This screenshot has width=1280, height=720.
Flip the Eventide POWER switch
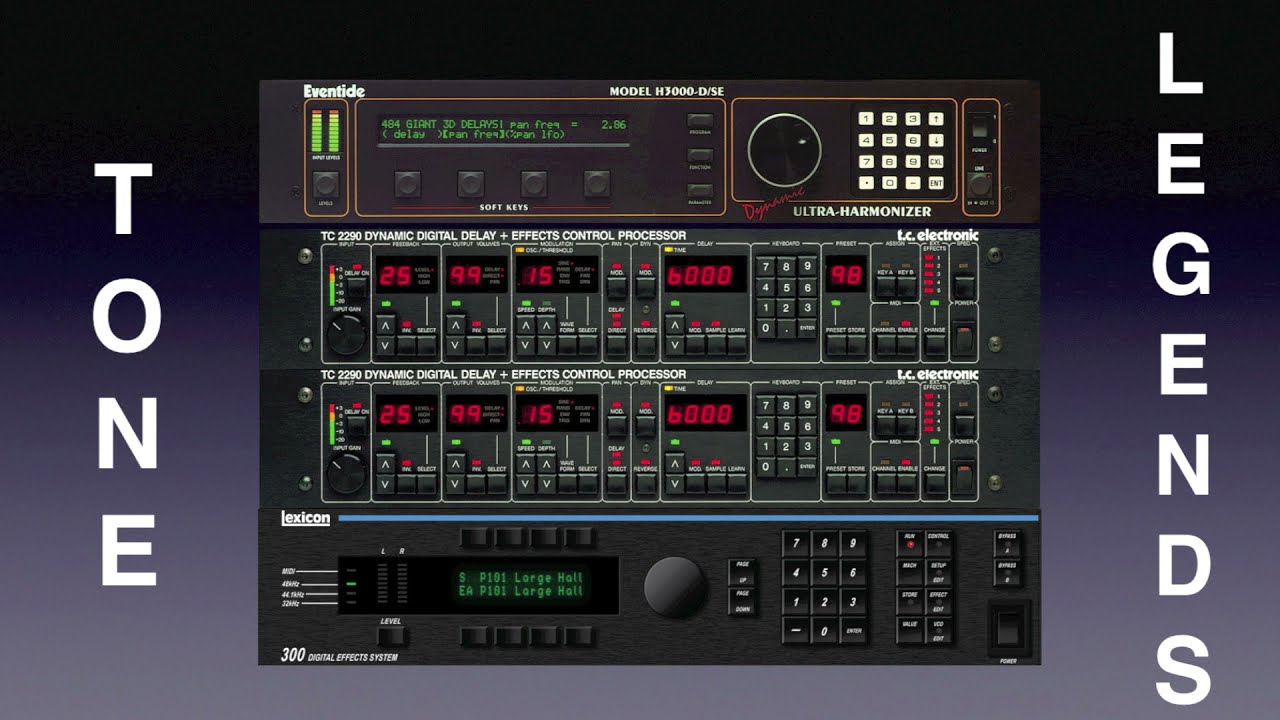979,127
